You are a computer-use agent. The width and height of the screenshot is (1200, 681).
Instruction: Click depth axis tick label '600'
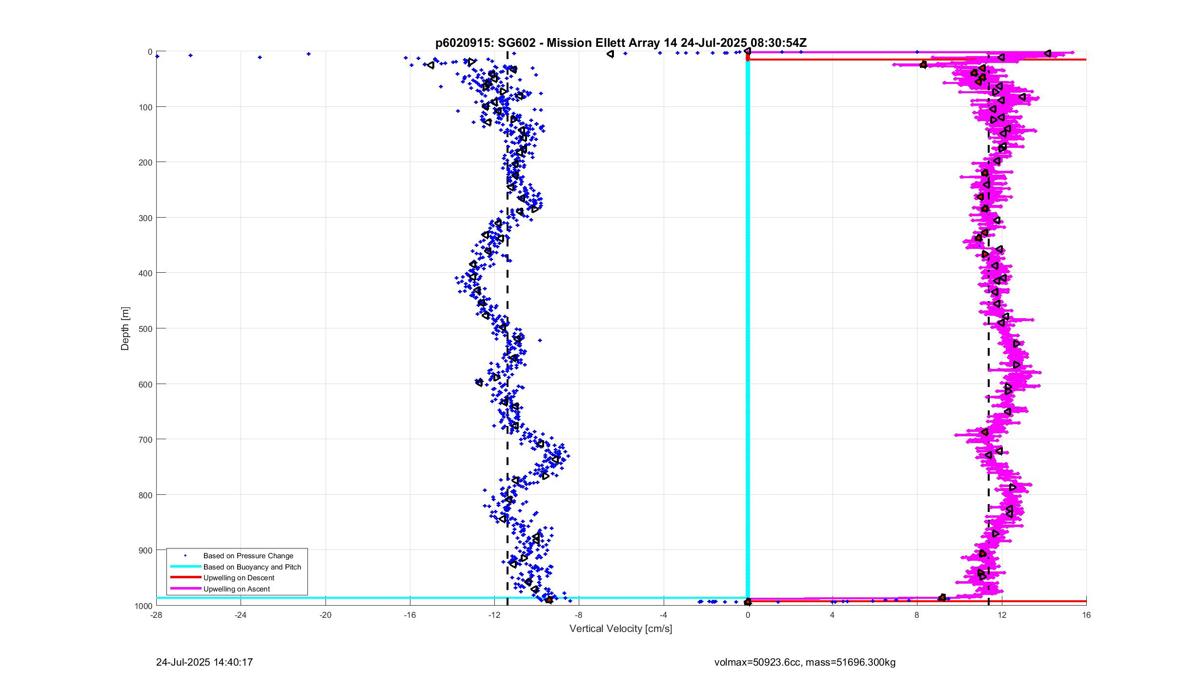[144, 384]
